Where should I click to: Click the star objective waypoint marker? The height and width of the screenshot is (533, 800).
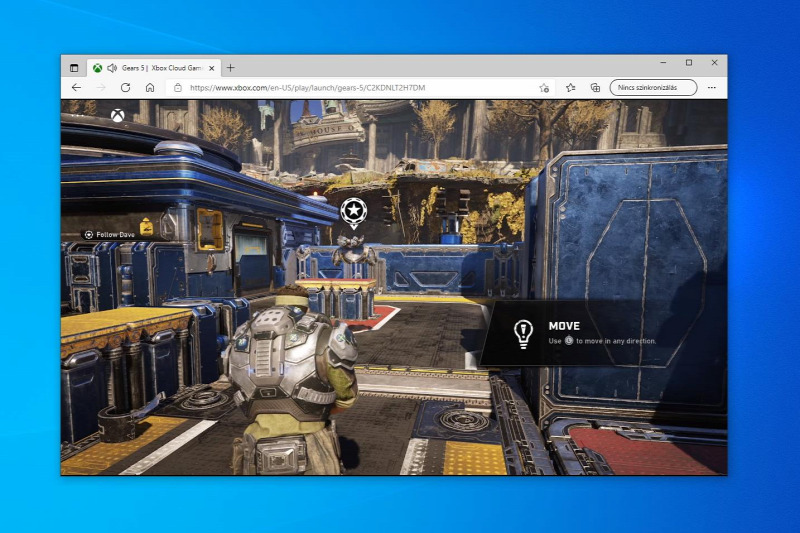pyautogui.click(x=354, y=212)
